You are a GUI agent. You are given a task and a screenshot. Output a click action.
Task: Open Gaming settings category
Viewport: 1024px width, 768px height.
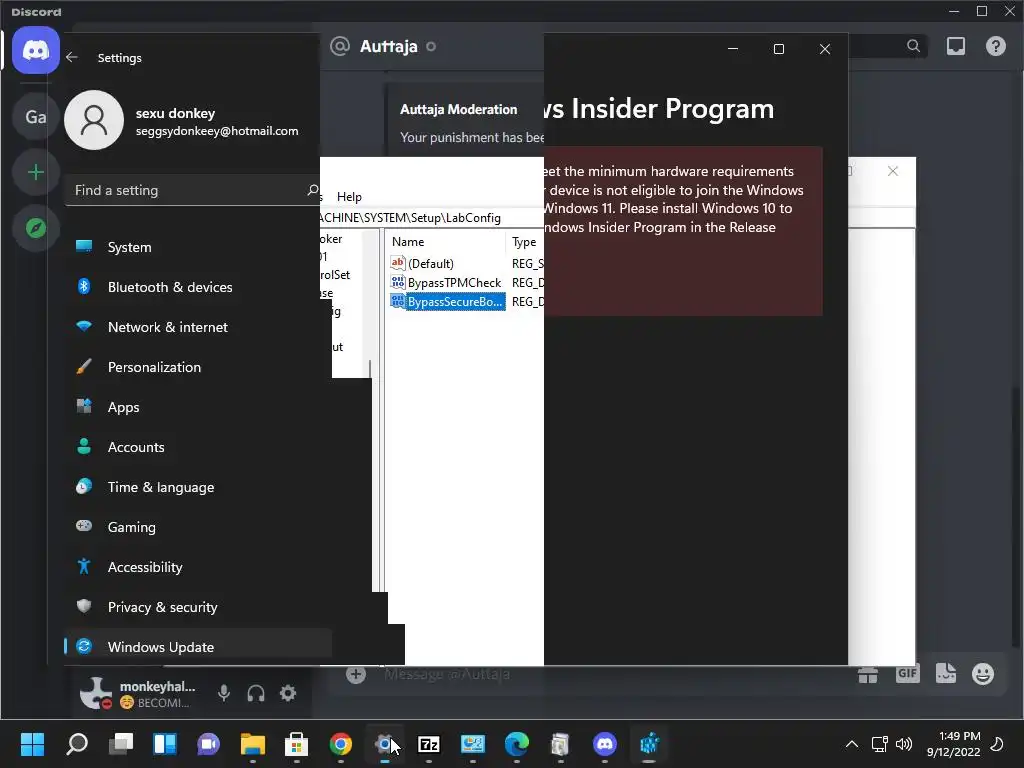point(199,527)
